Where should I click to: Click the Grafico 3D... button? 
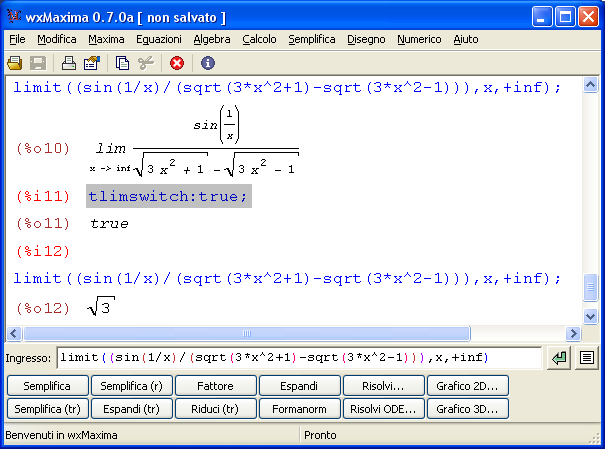468,408
